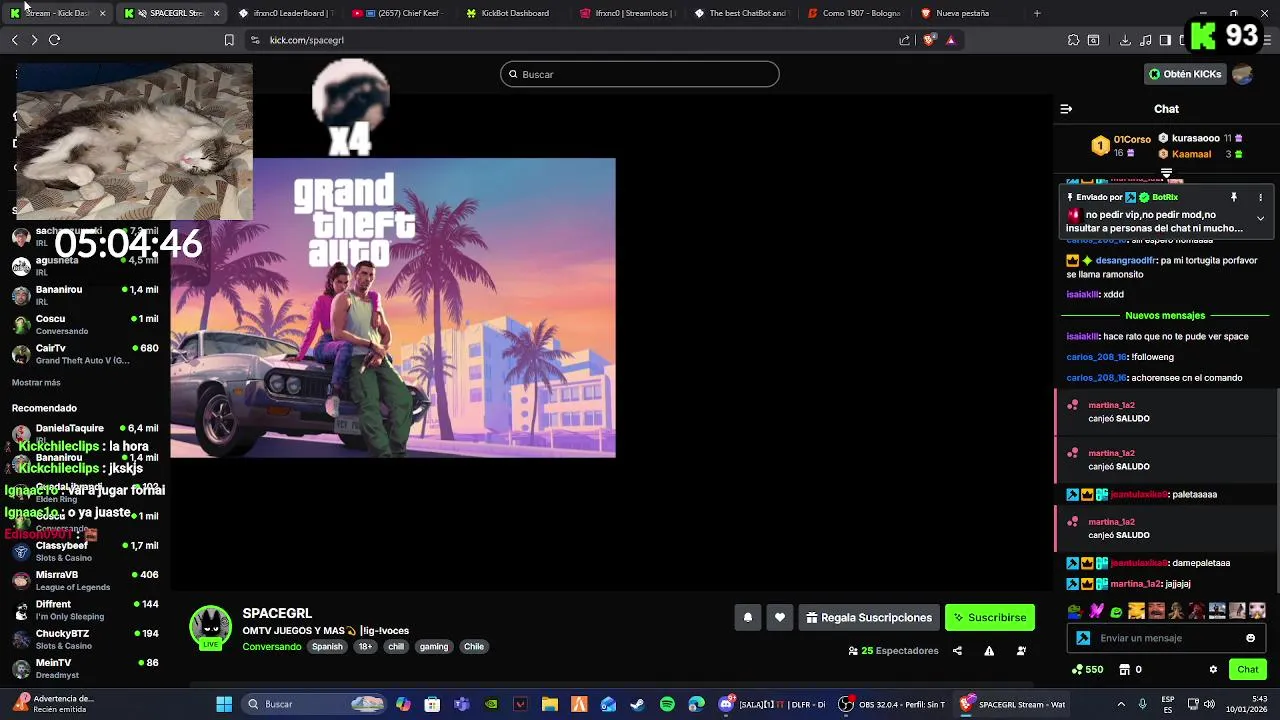1280x720 pixels.
Task: Click the 550 channel points icon
Action: (1077, 670)
